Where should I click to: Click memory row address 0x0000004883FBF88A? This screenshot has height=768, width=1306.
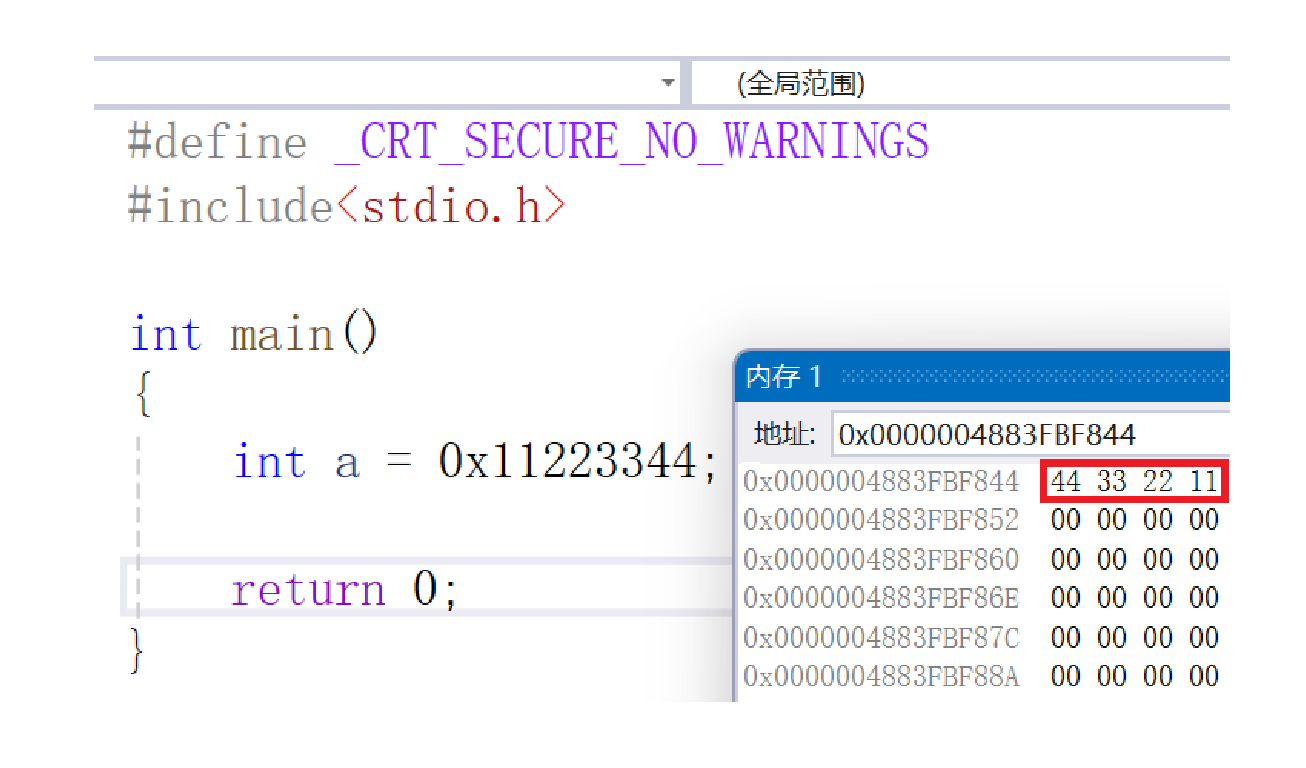pos(881,677)
